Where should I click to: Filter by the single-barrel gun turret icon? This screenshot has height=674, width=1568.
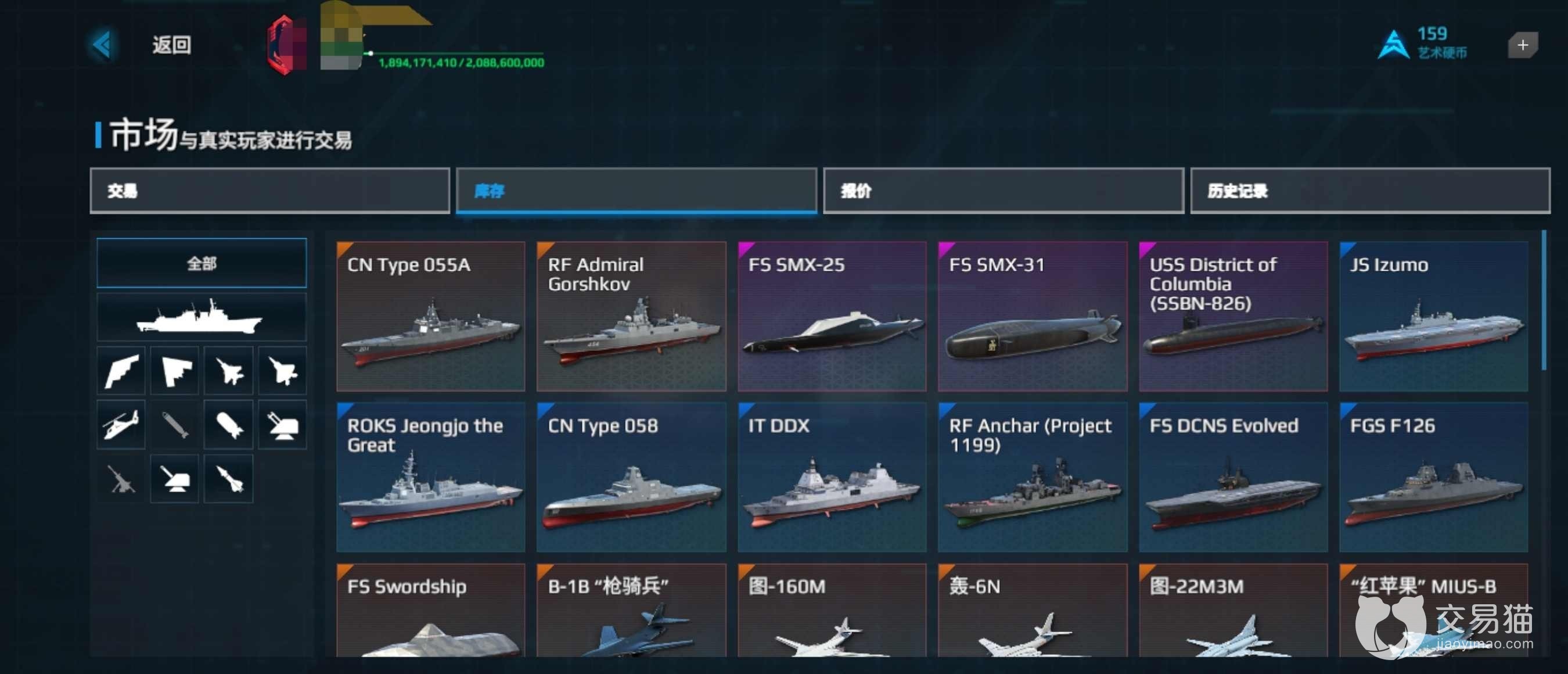[x=175, y=479]
